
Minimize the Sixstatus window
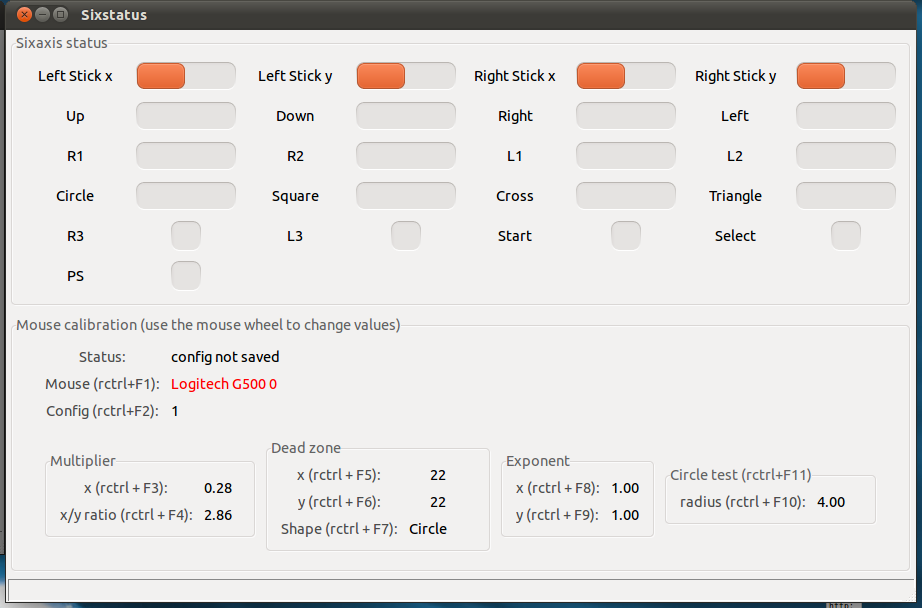tap(42, 14)
